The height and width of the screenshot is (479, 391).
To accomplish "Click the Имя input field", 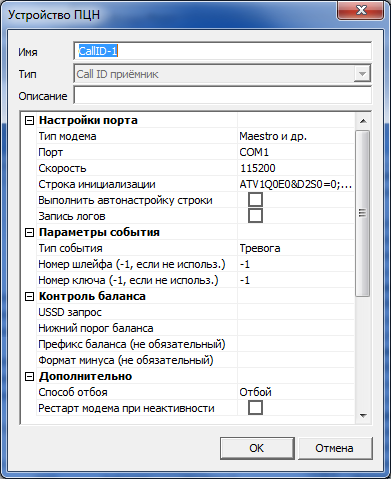I will pos(222,51).
